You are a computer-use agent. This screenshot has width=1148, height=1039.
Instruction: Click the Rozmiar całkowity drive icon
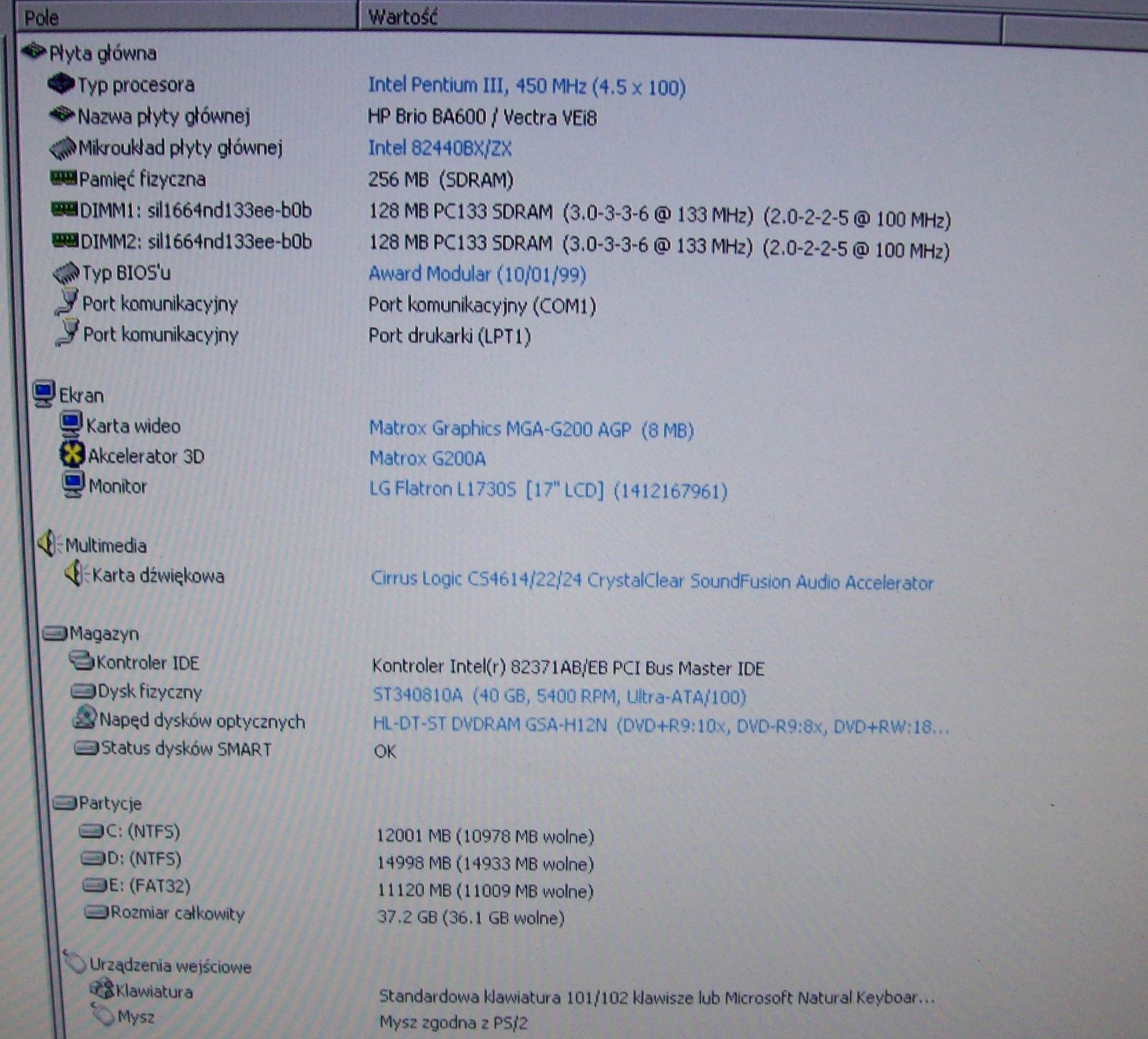(96, 912)
